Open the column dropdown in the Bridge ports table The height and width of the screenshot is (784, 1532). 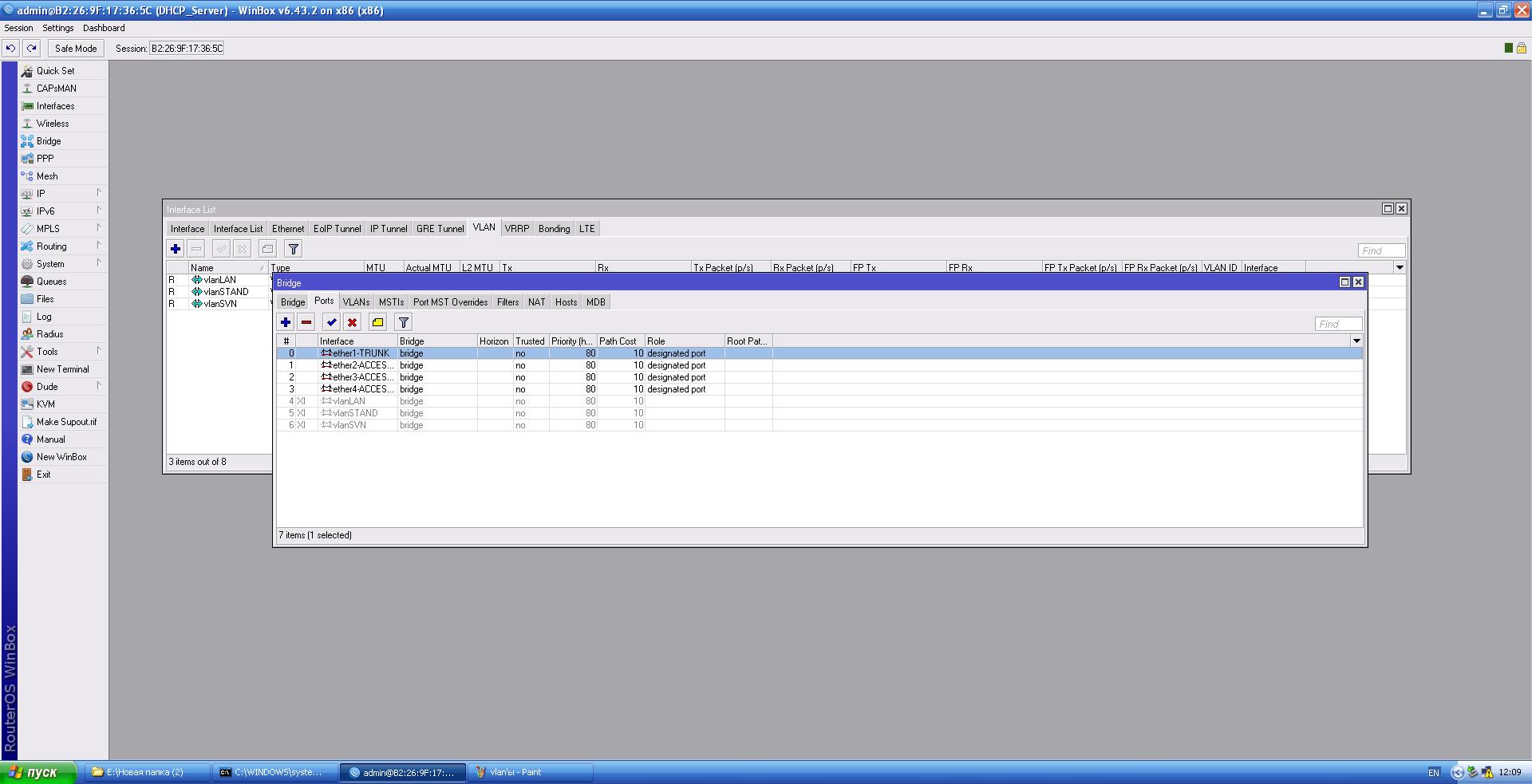1356,341
